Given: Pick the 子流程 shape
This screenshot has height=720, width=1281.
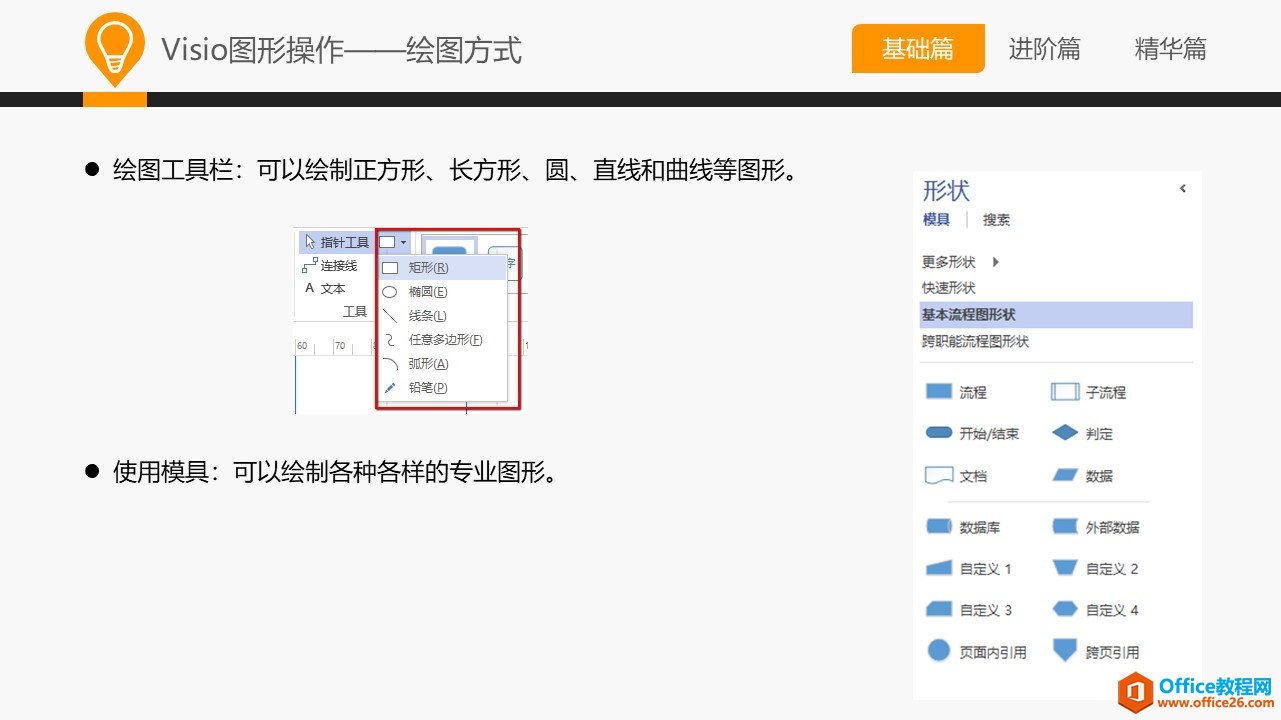Looking at the screenshot, I should [x=1088, y=392].
